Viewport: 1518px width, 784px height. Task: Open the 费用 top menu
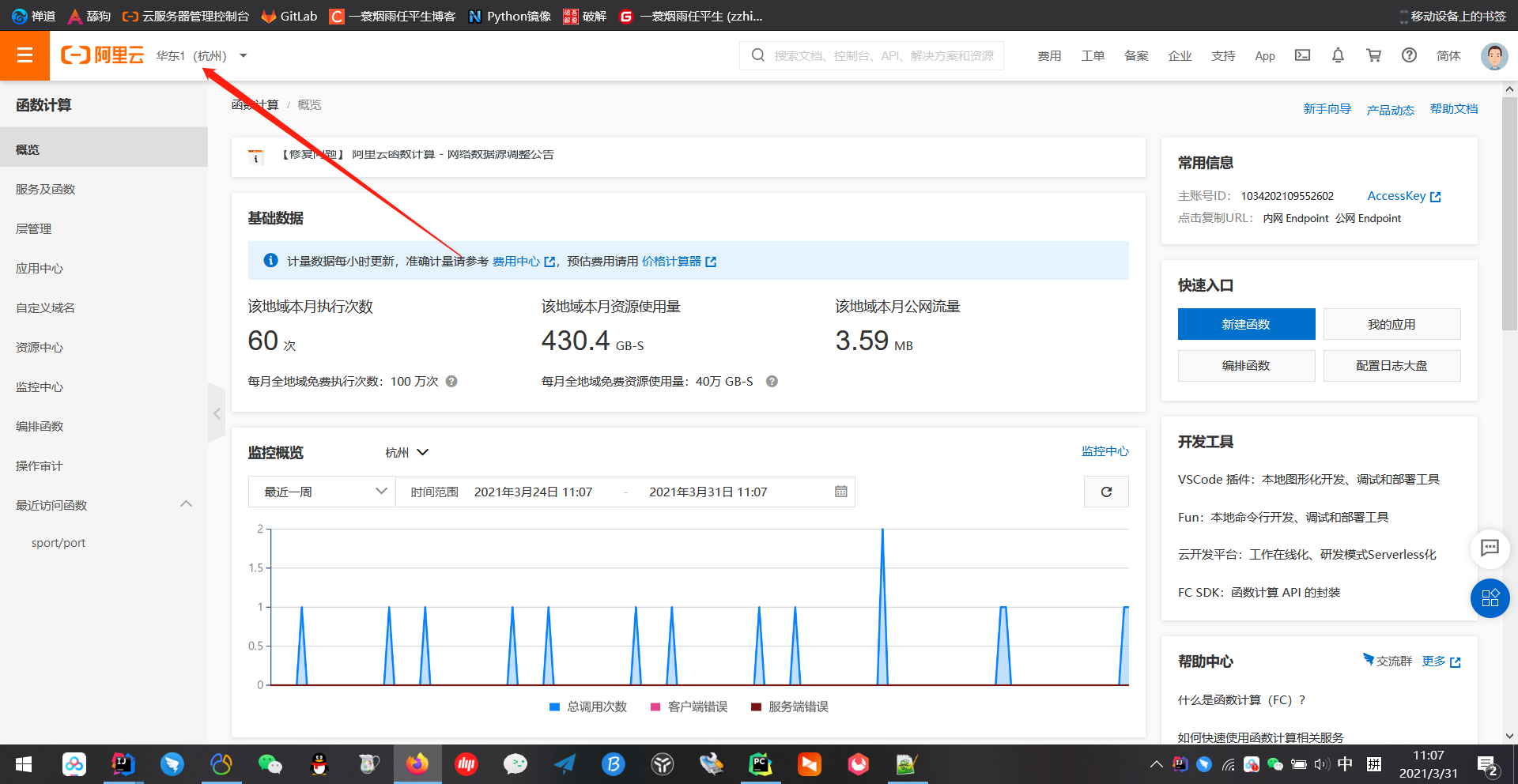1049,55
